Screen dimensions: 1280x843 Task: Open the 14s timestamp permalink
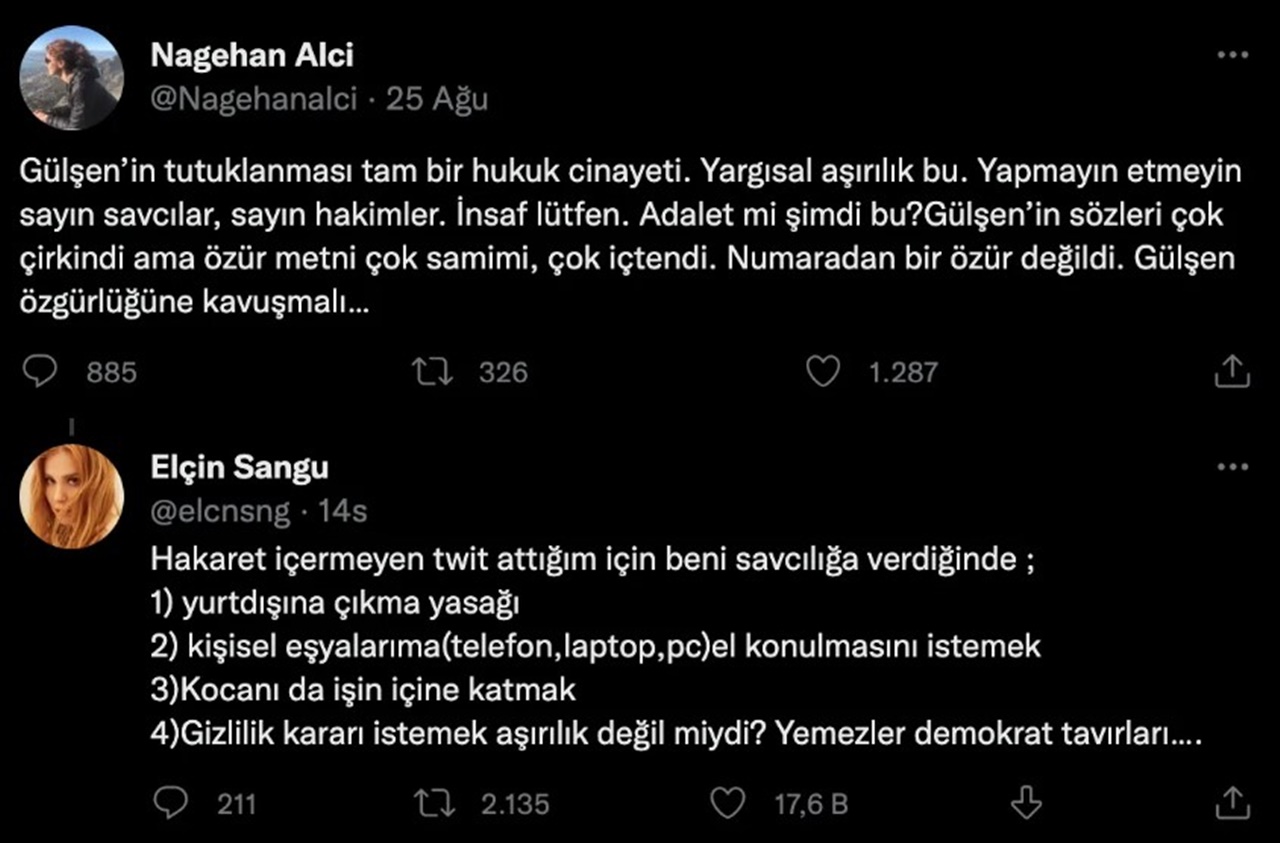coord(342,511)
